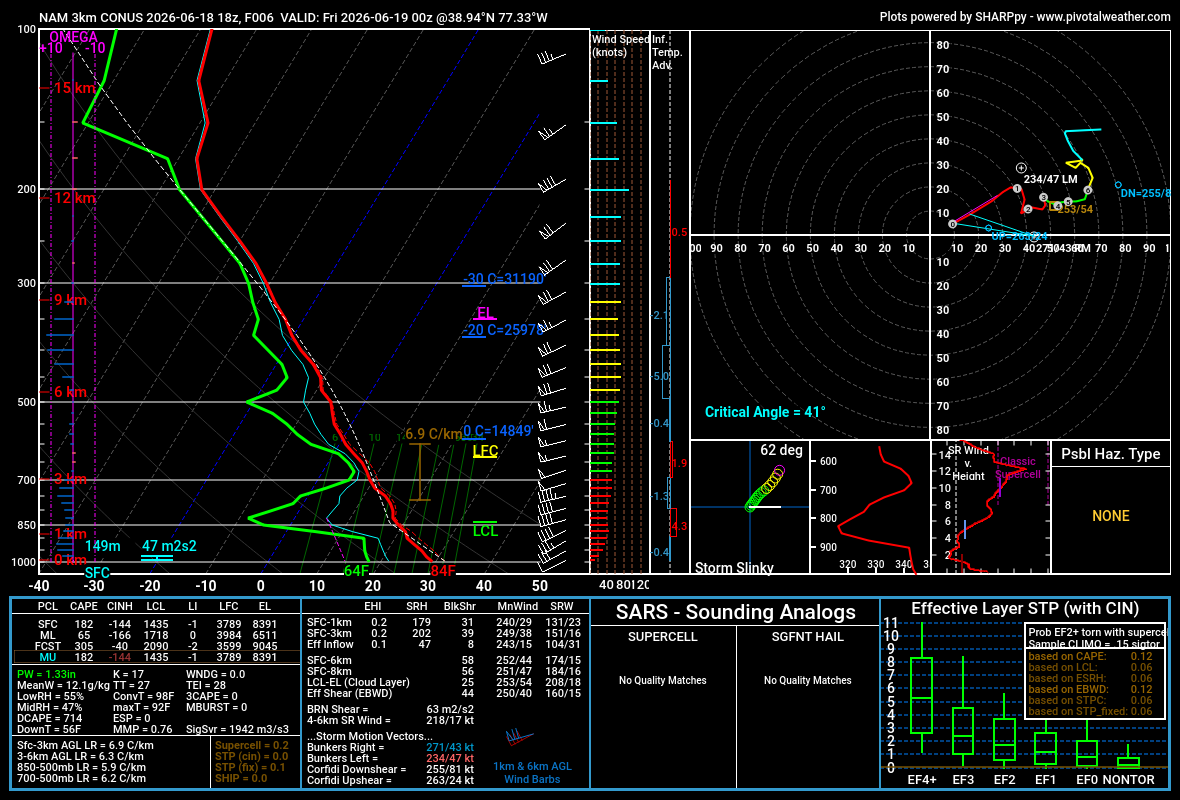Click the -30 C=31190' height label

coord(503,278)
